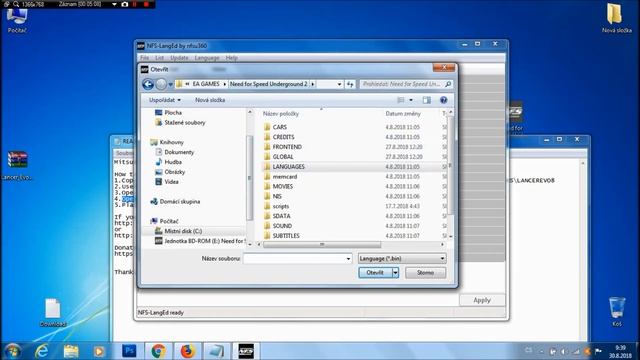Change view mode icon

click(x=401, y=100)
